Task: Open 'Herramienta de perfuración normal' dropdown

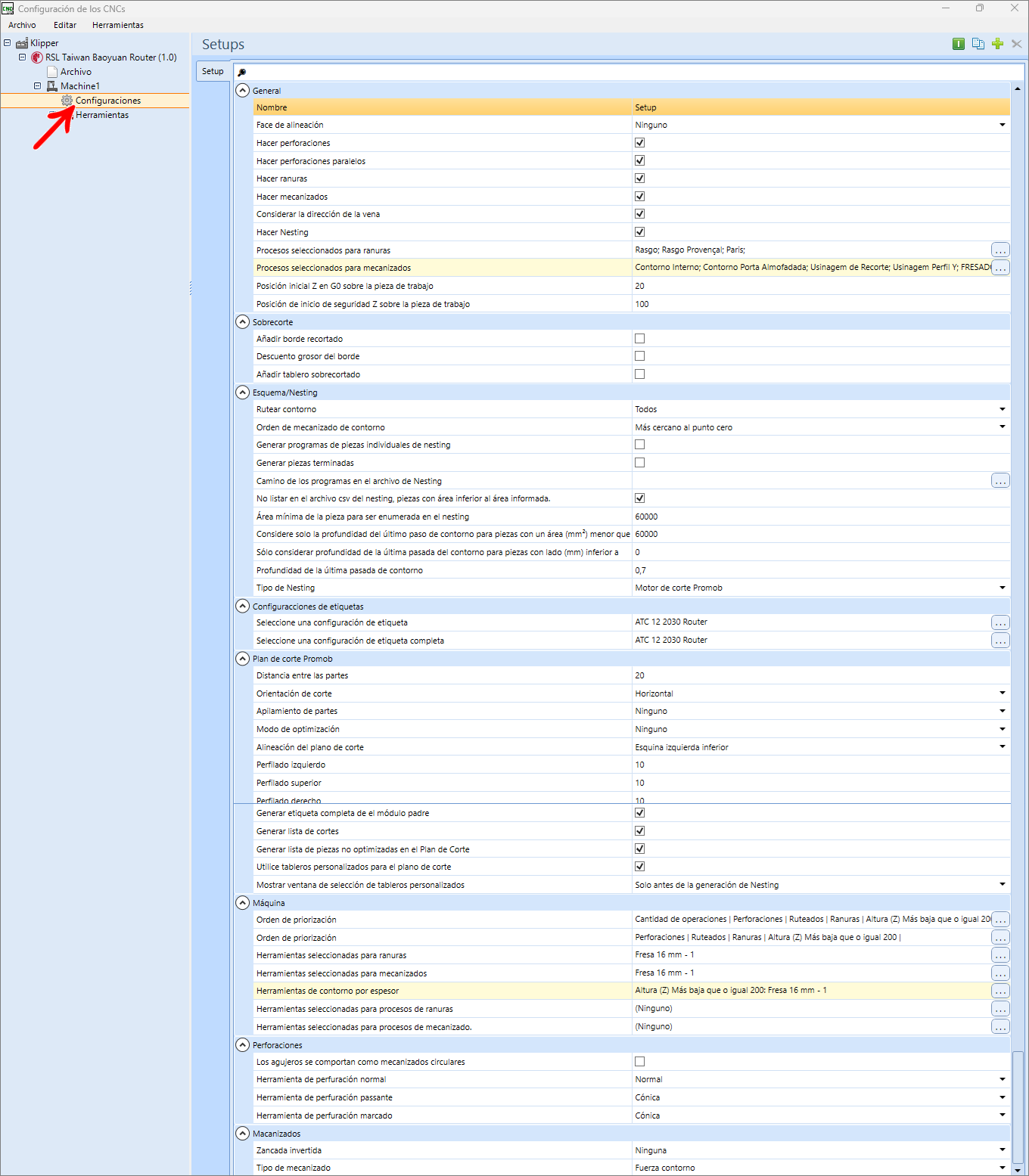Action: tap(1002, 1080)
